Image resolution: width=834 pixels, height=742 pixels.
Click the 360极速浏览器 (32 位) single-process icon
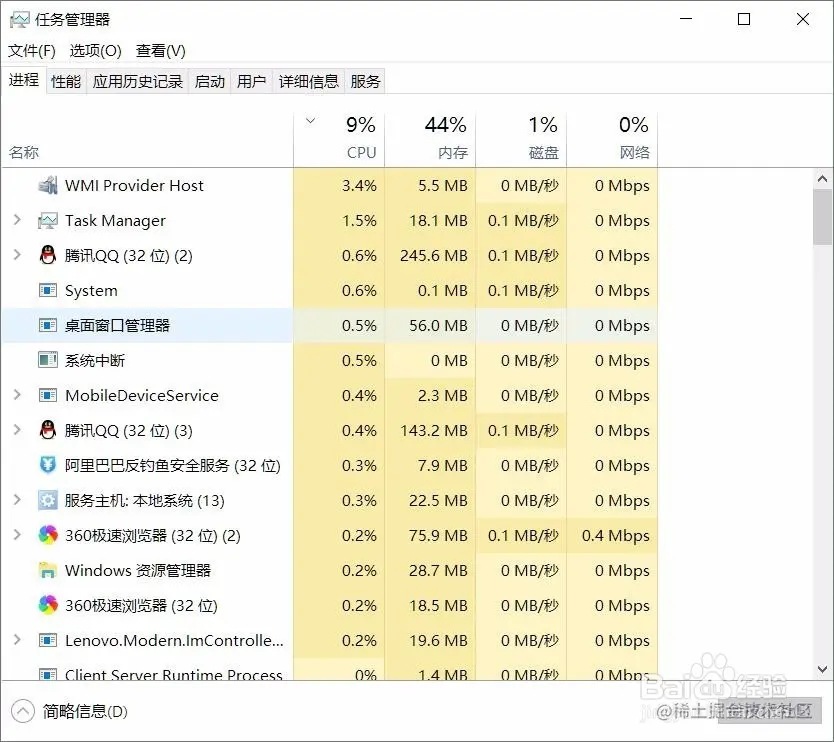(48, 605)
